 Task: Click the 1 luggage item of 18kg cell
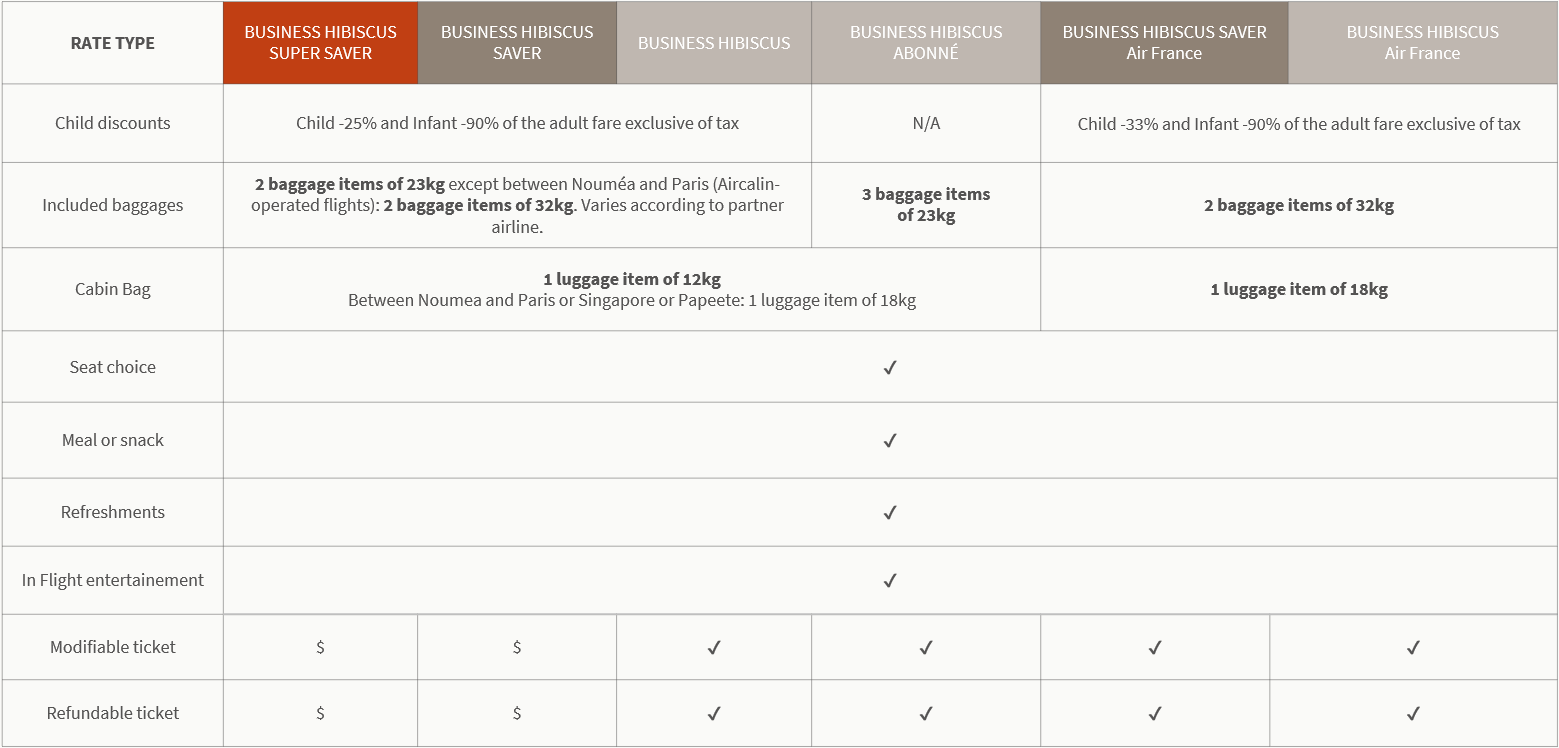[x=1298, y=290]
